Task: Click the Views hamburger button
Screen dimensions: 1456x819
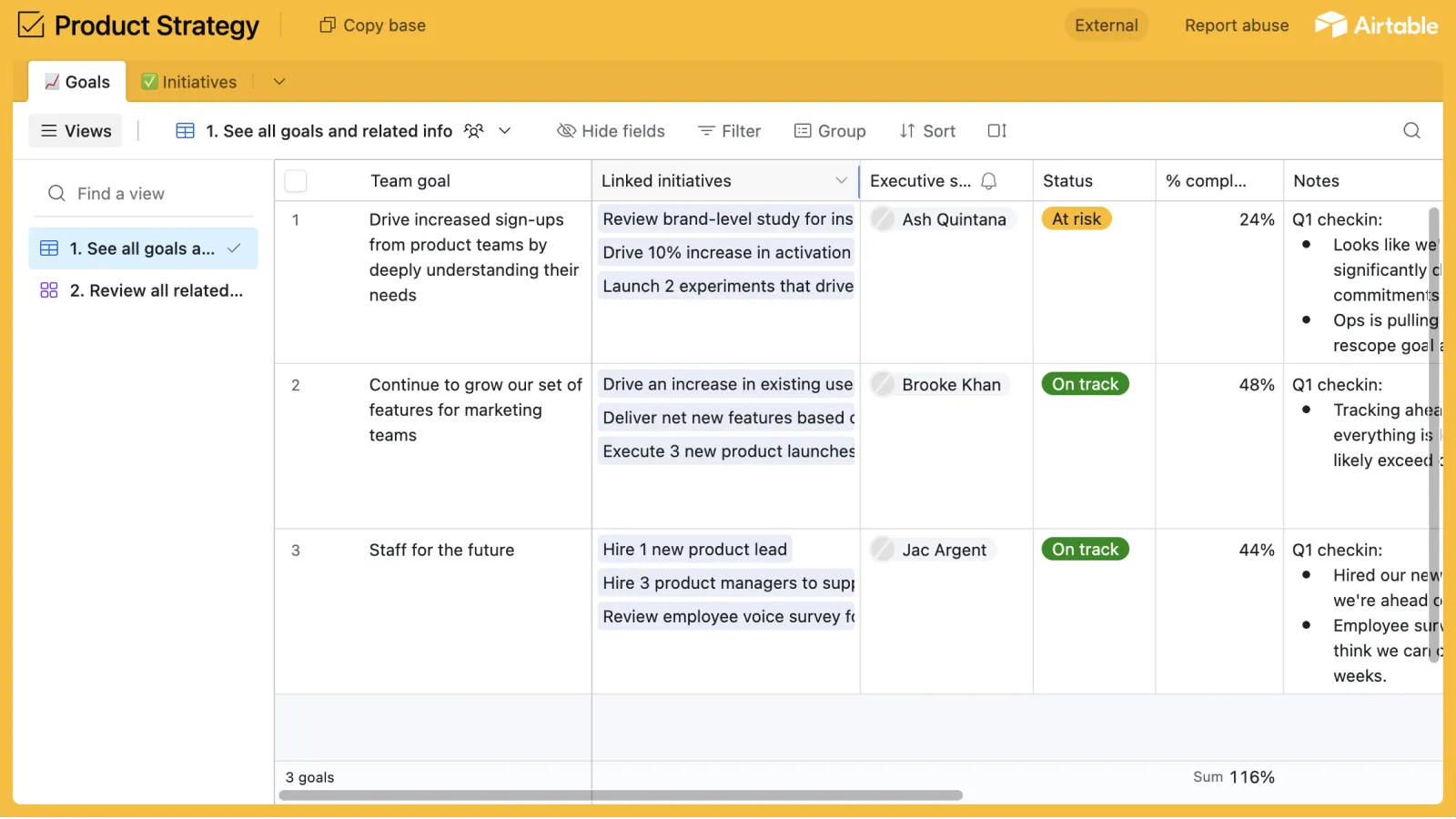Action: pos(76,131)
